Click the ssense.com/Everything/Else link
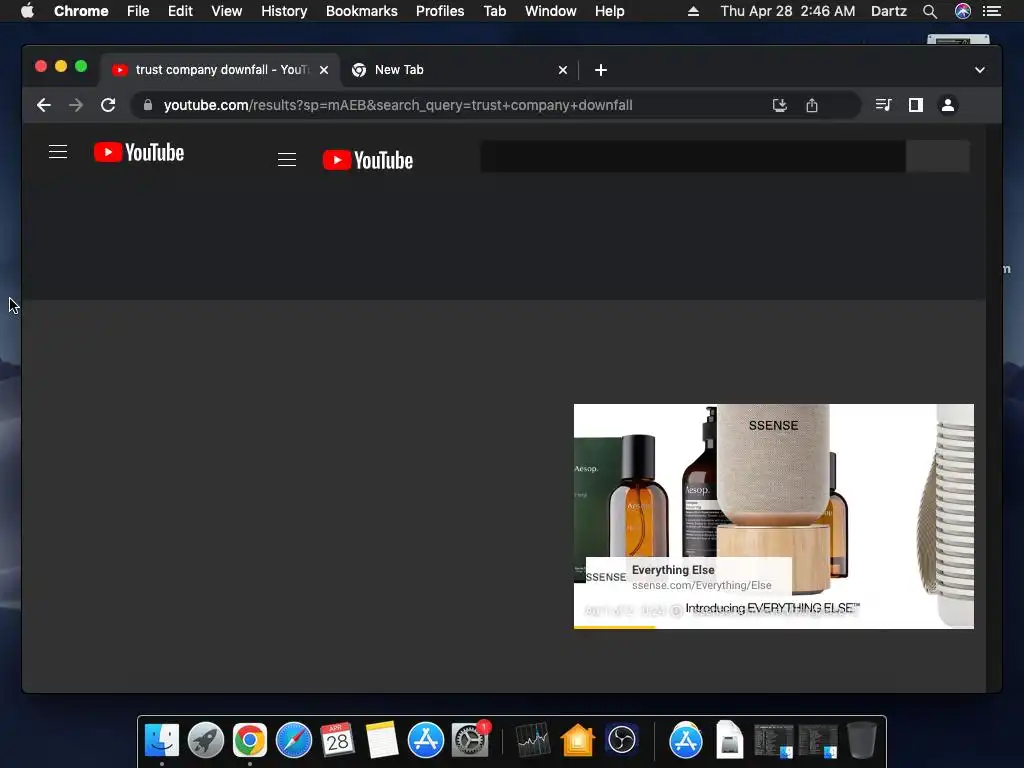The height and width of the screenshot is (768, 1024). point(701,585)
